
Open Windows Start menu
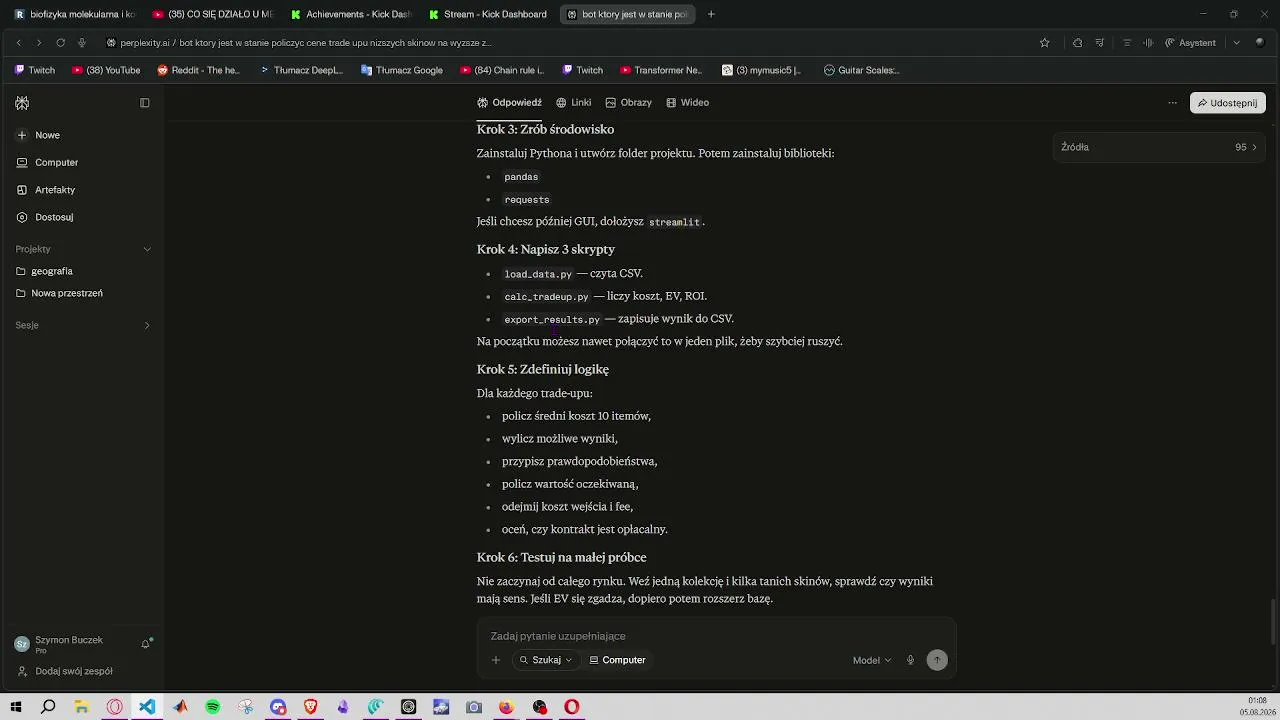click(x=16, y=707)
